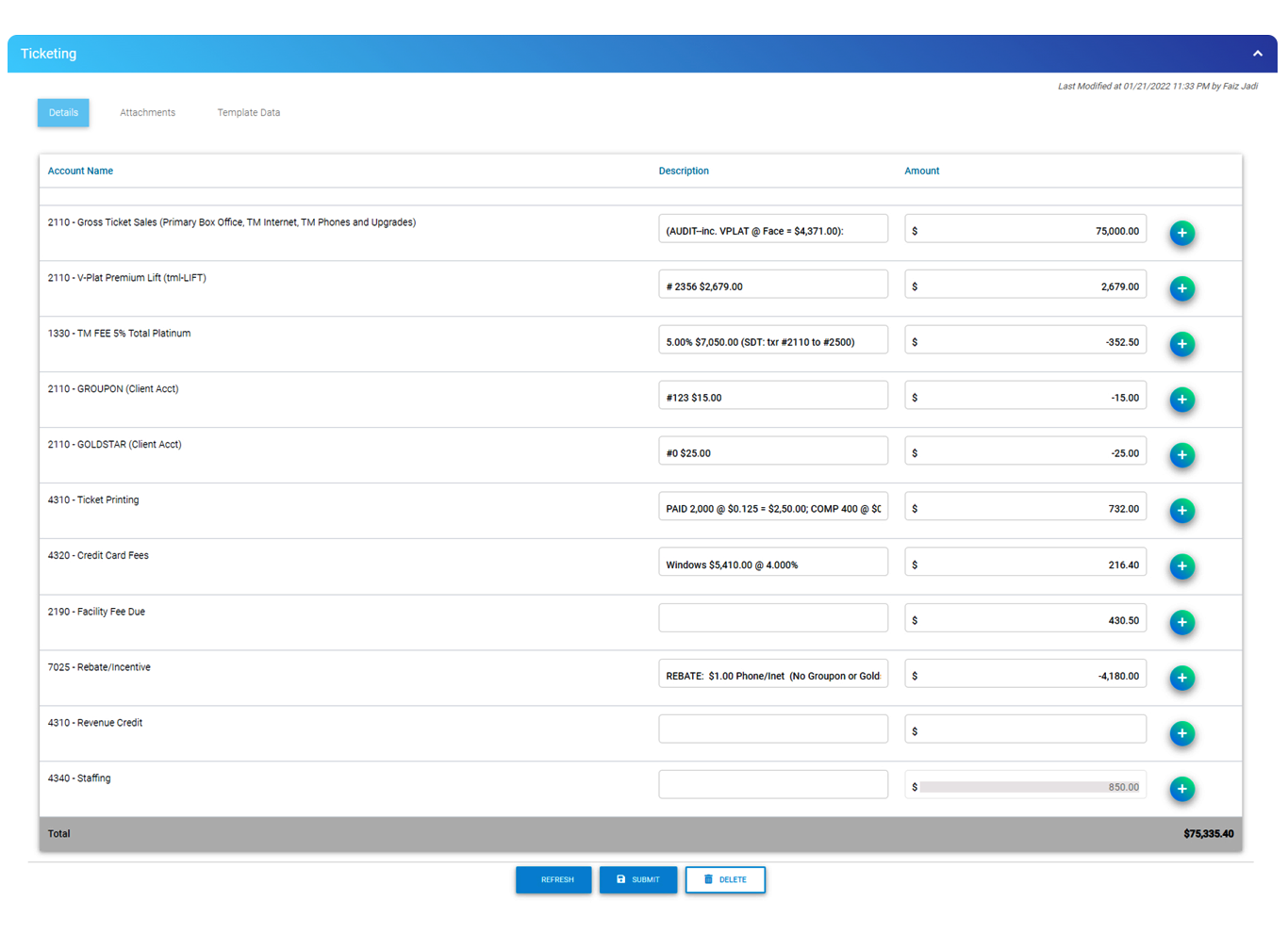Click the Refresh button

pyautogui.click(x=553, y=879)
